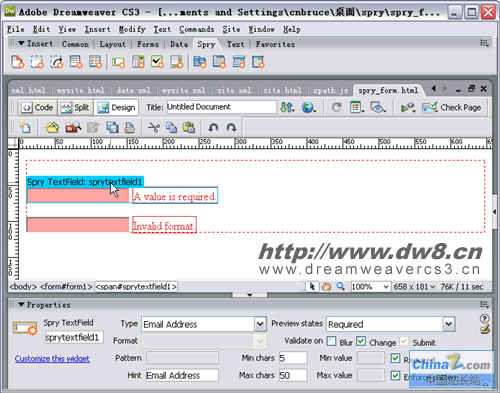500x393 pixels.
Task: Open the Commands menu
Action: click(x=197, y=29)
